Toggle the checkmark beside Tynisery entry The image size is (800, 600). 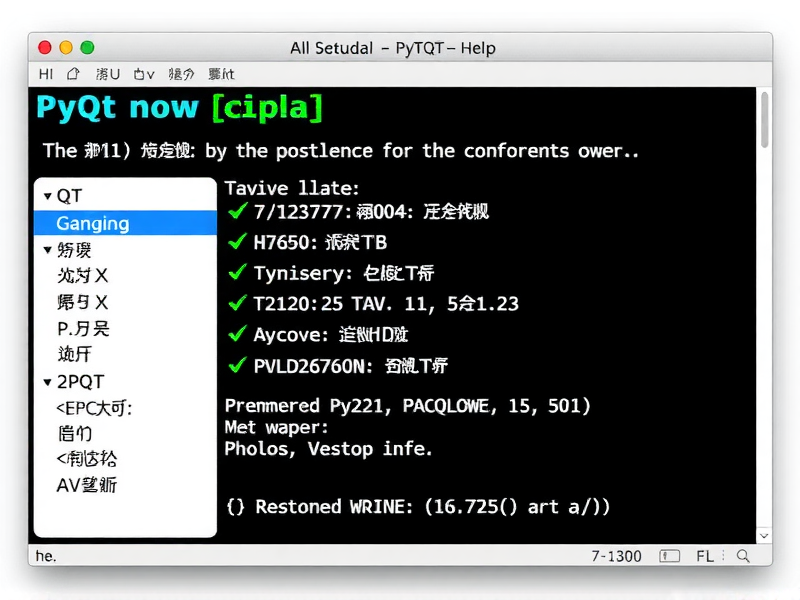coord(237,273)
